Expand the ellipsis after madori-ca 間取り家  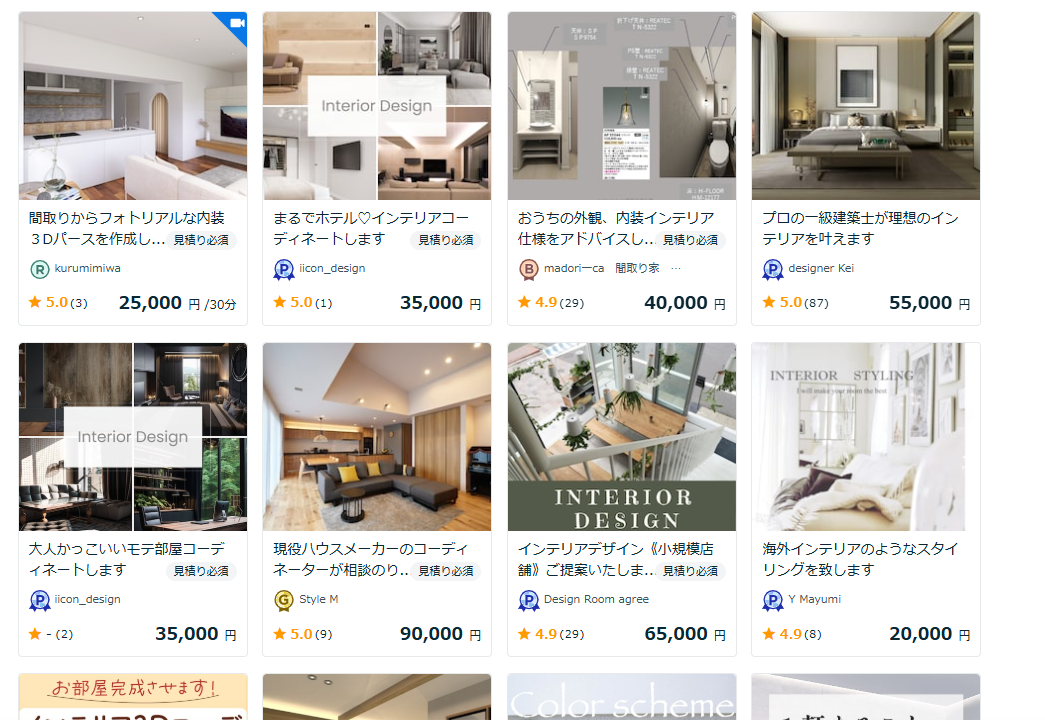coord(676,269)
